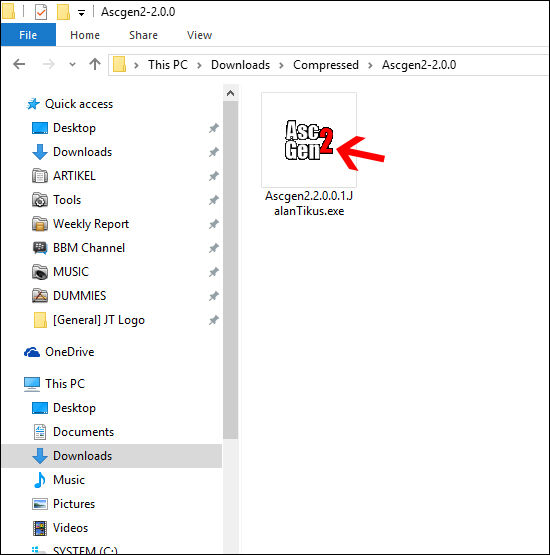Click Compressed in address breadcrumb
Image resolution: width=550 pixels, height=555 pixels.
(x=326, y=65)
